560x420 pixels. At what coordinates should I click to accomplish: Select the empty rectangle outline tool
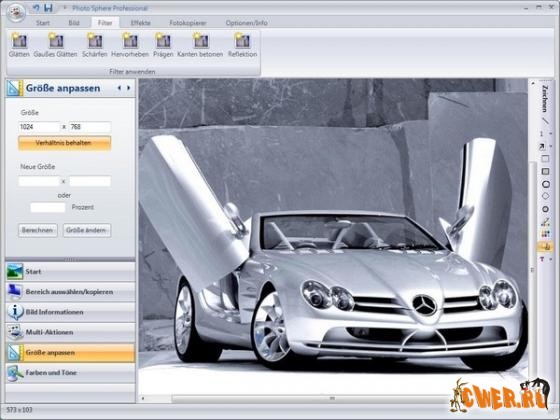coord(545,159)
